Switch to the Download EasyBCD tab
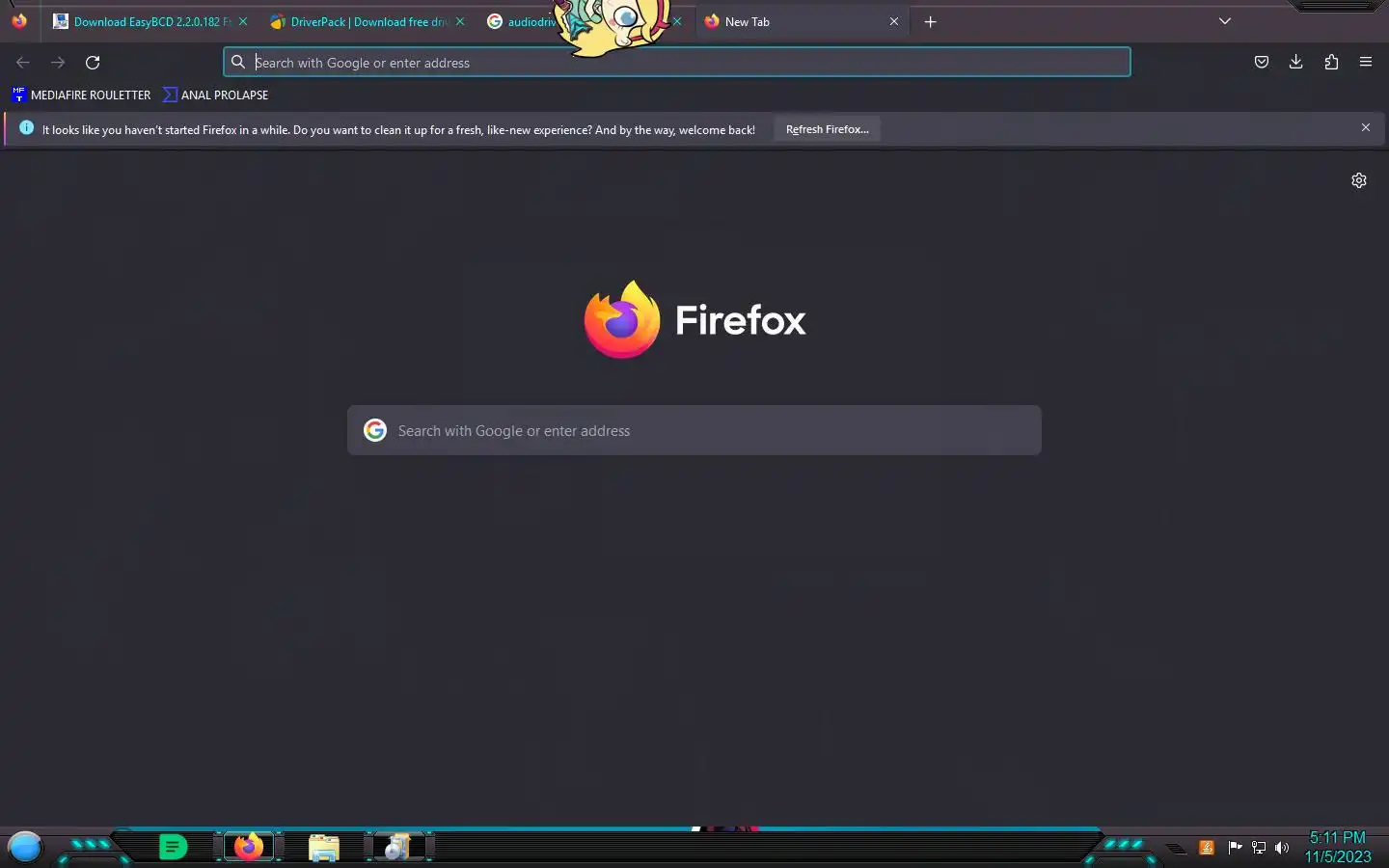1389x868 pixels. tap(143, 21)
